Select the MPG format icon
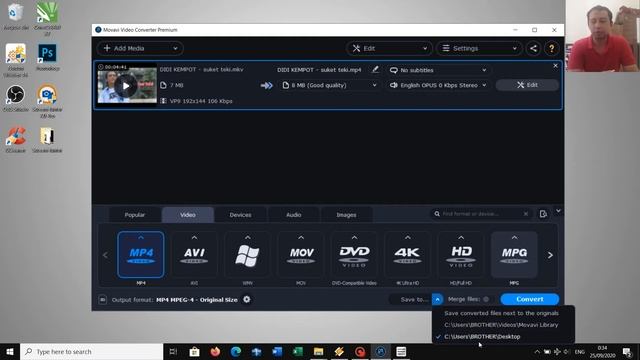This screenshot has height=360, width=640. [x=514, y=255]
